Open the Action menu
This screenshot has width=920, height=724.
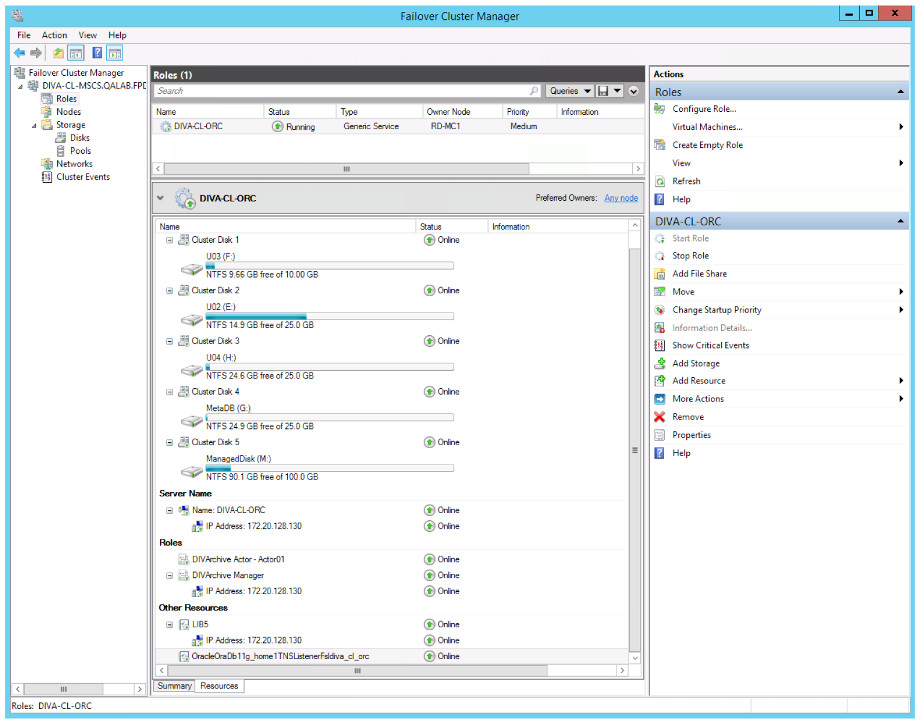(54, 35)
